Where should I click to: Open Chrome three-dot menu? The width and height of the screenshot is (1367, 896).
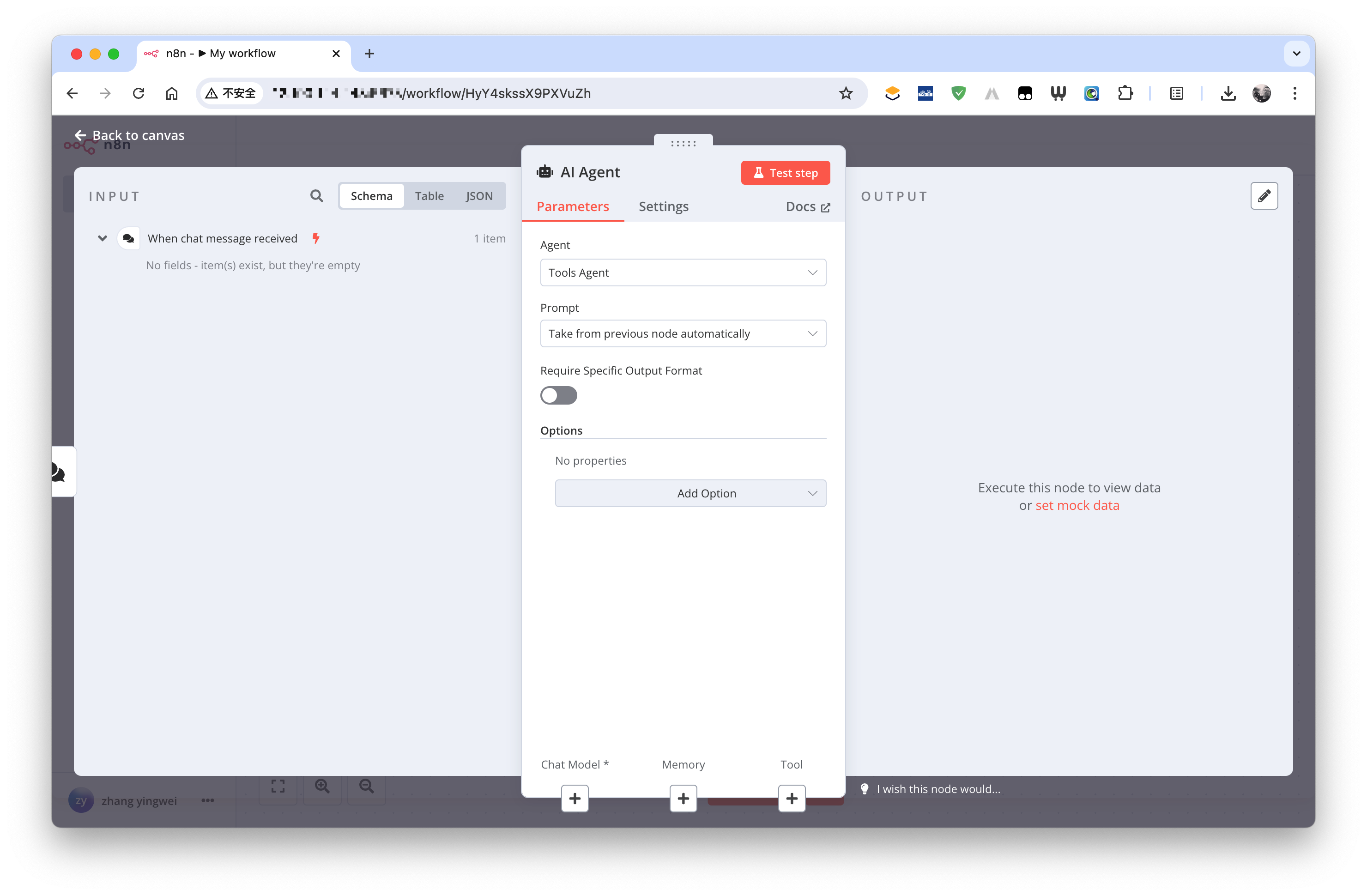point(1294,93)
